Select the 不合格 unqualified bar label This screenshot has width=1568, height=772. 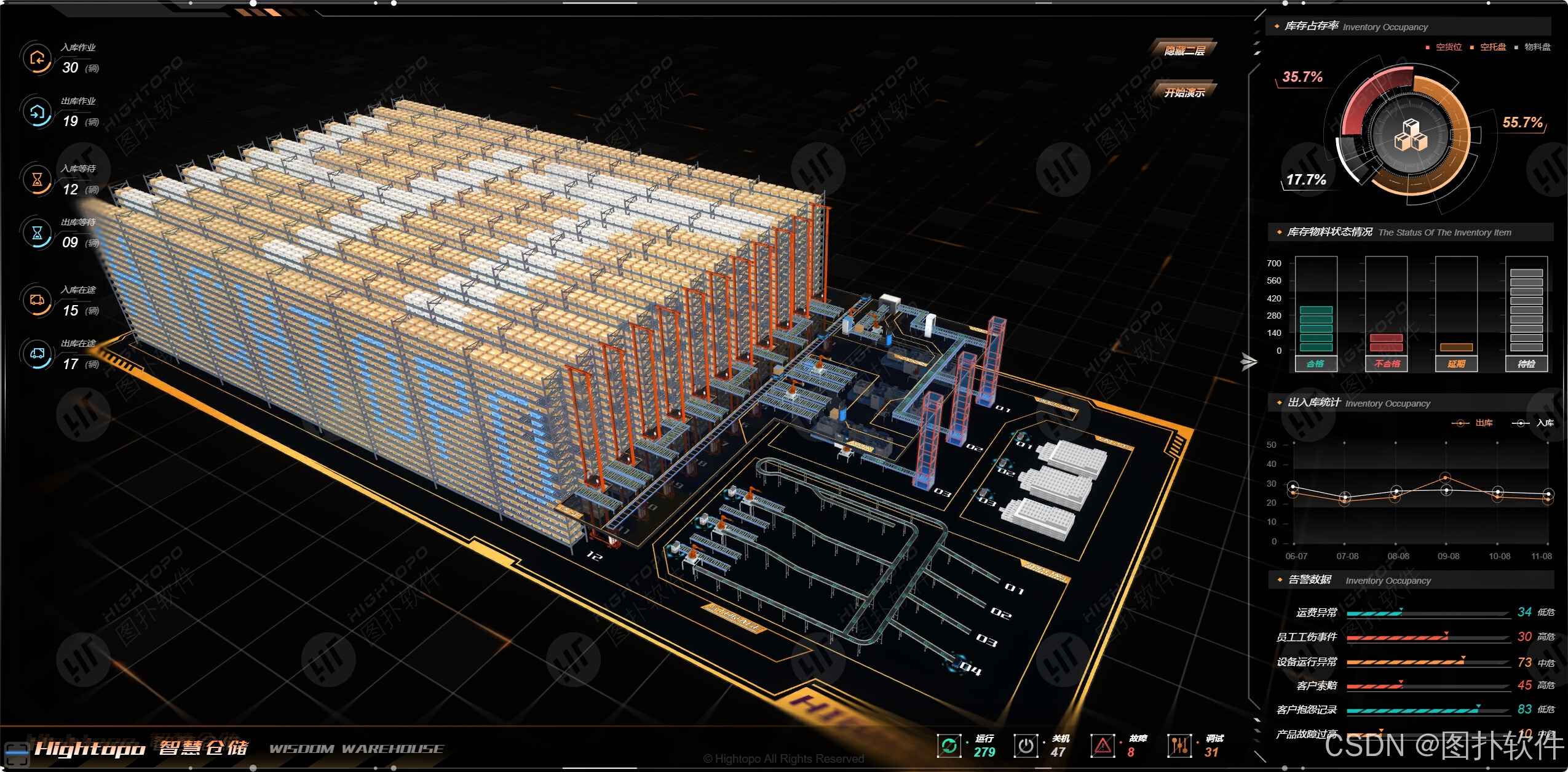tap(1387, 364)
